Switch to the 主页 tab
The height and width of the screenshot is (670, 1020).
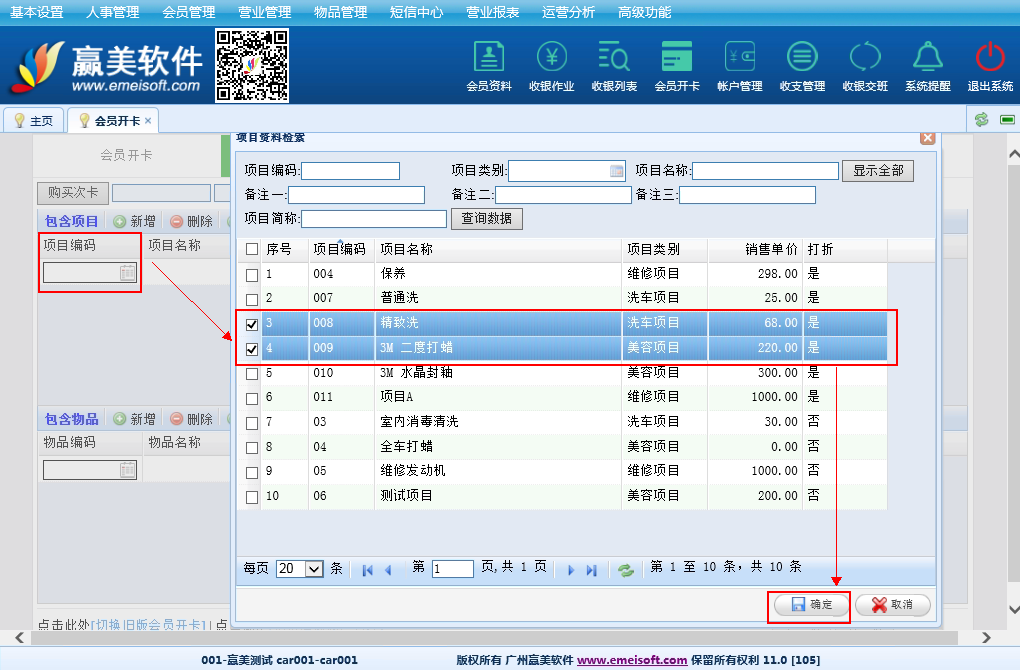(33, 121)
